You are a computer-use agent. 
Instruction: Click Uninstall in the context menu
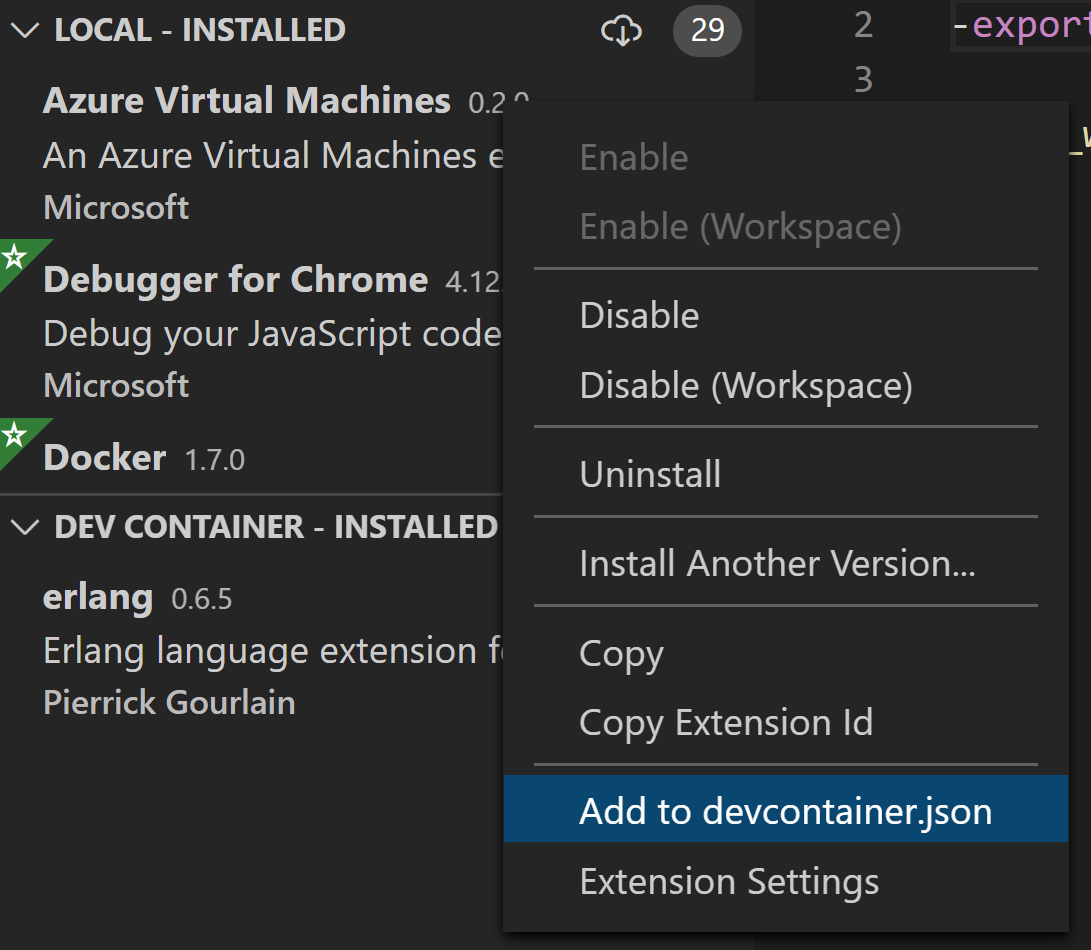[650, 474]
